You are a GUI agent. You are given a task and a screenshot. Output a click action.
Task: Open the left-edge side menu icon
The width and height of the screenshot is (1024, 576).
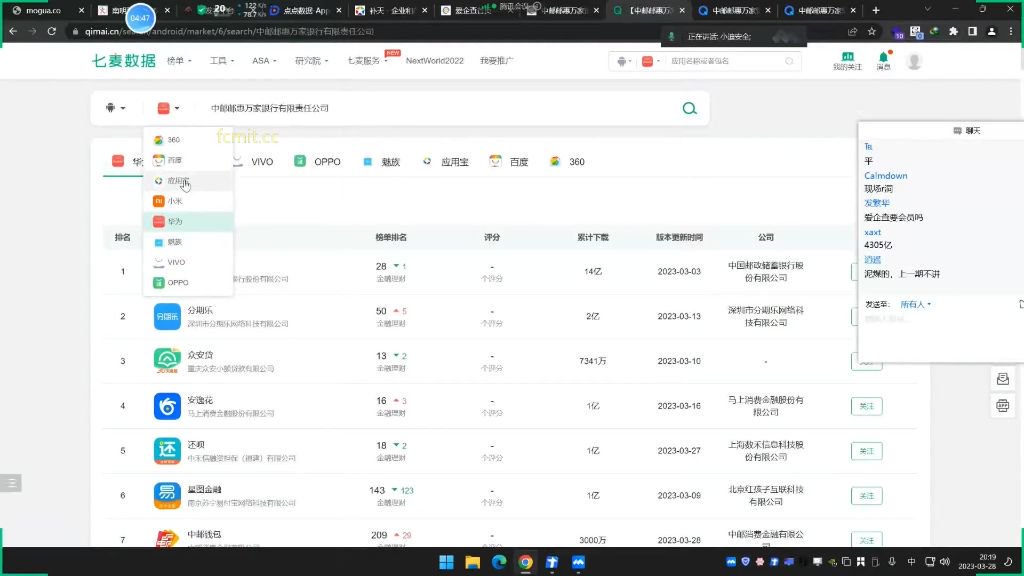[x=11, y=483]
